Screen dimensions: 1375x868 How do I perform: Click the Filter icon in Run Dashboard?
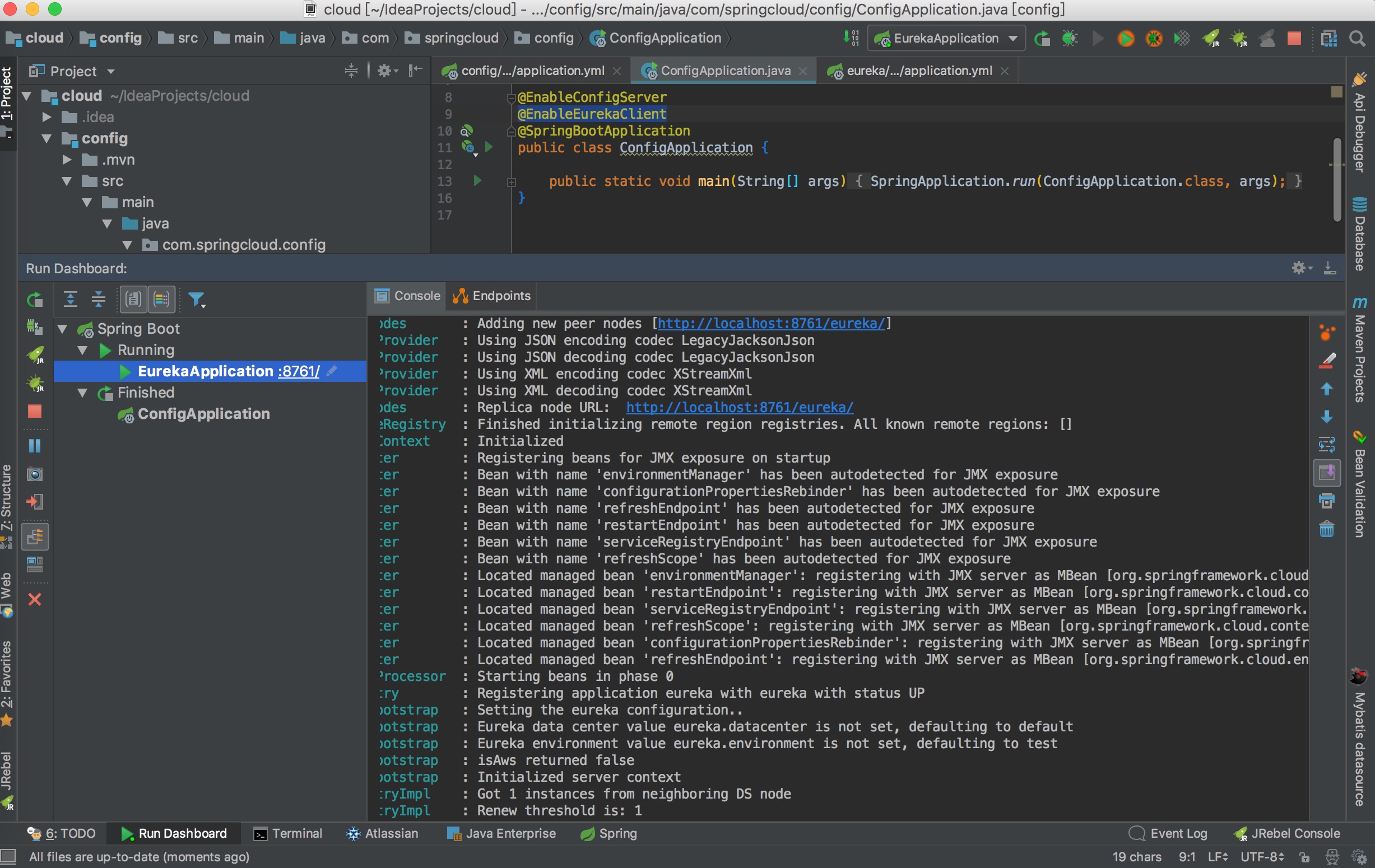click(x=197, y=299)
